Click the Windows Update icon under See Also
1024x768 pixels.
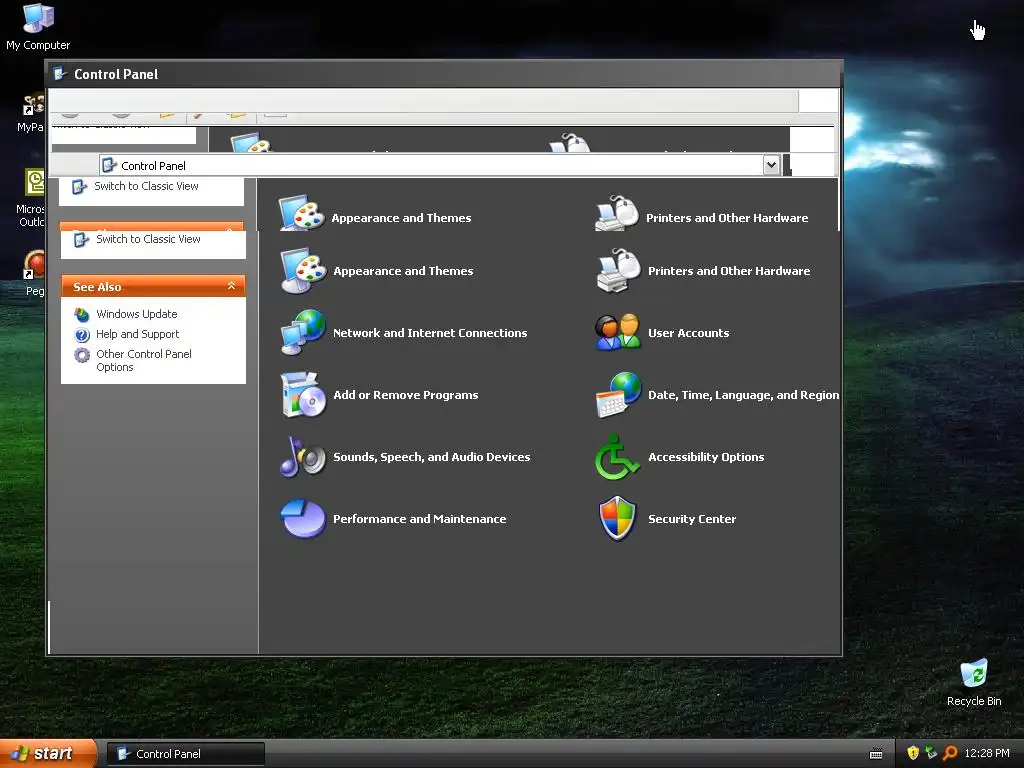click(82, 315)
